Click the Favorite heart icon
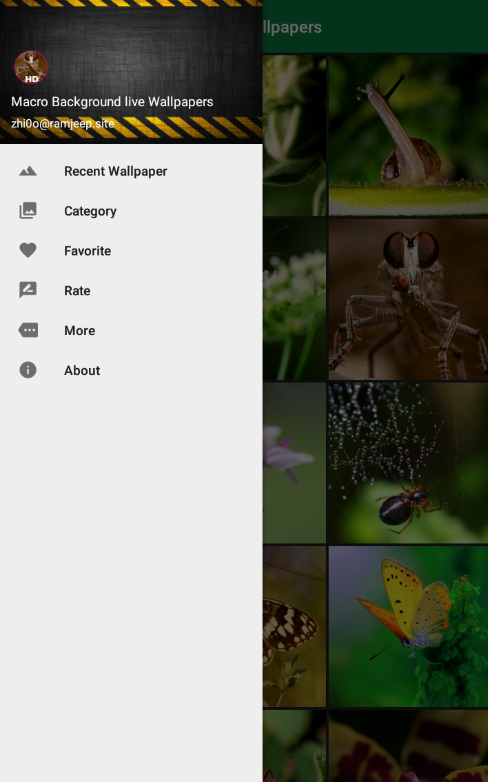488x782 pixels. click(x=28, y=250)
